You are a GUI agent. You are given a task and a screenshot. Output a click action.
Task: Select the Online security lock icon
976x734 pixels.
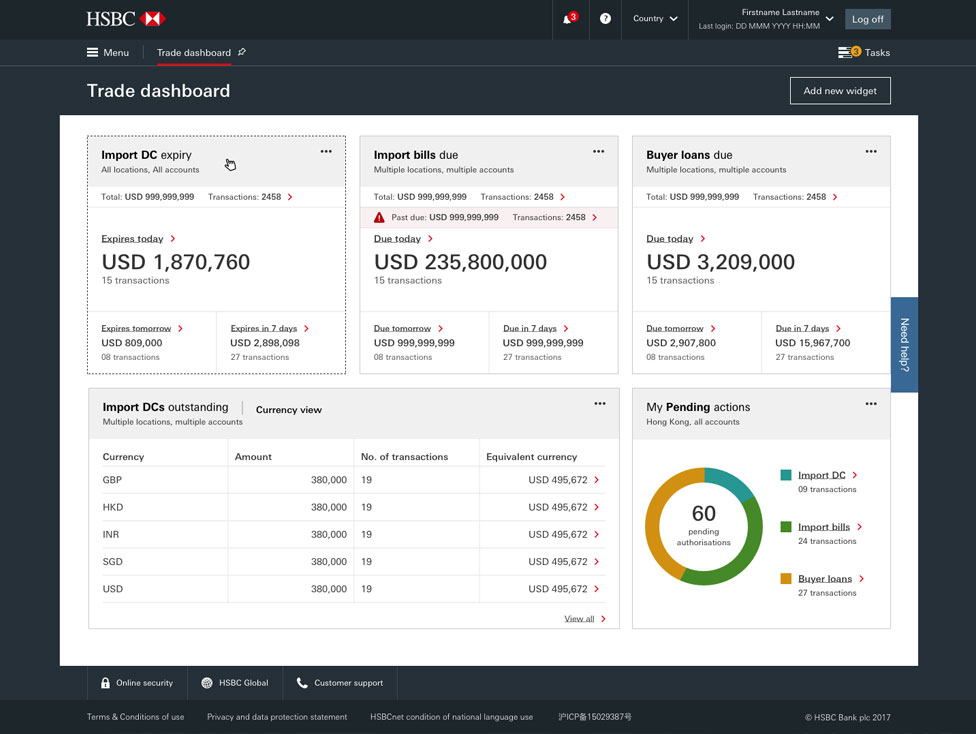[x=106, y=682]
